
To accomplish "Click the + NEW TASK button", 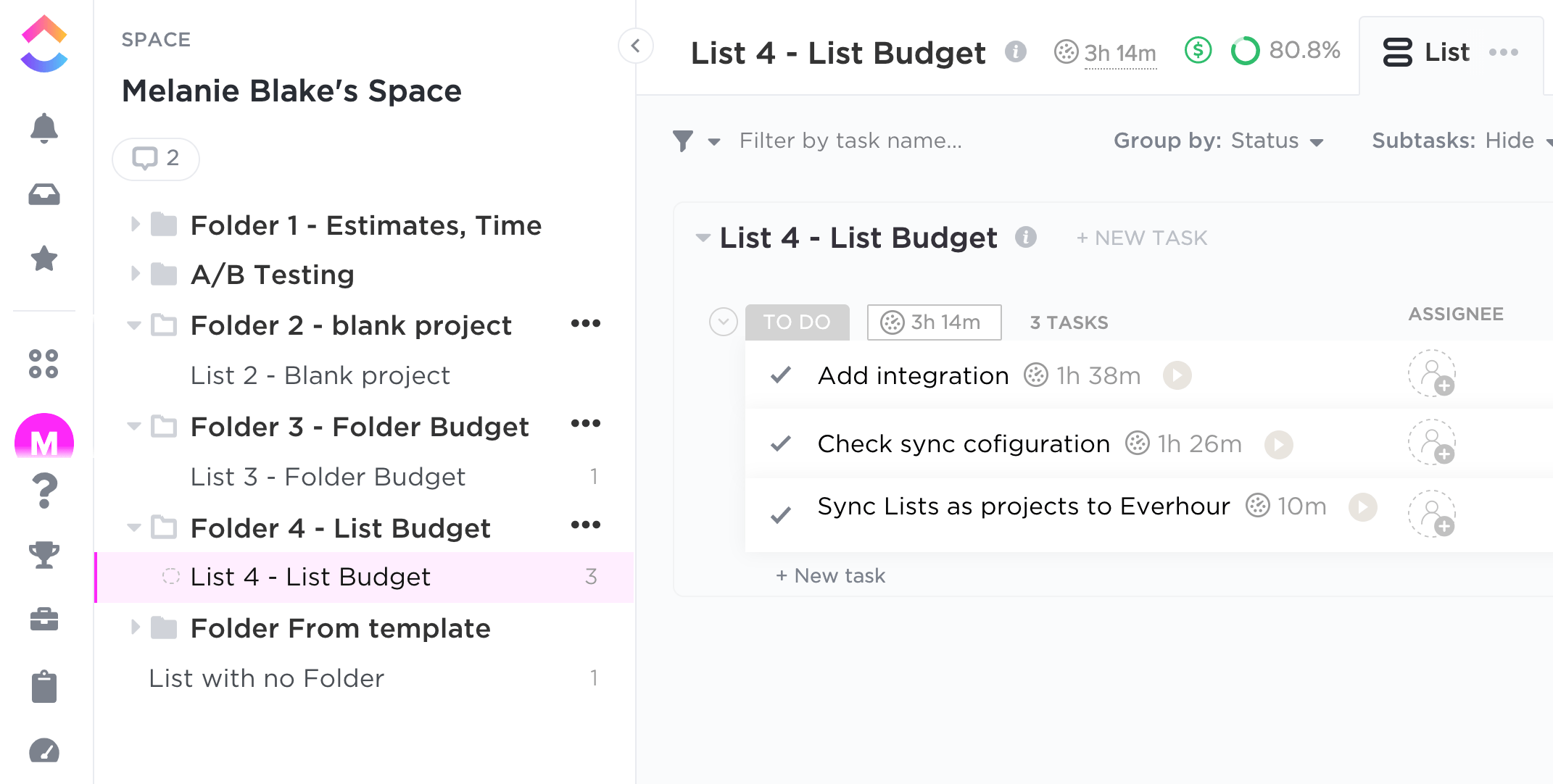I will tap(1142, 238).
